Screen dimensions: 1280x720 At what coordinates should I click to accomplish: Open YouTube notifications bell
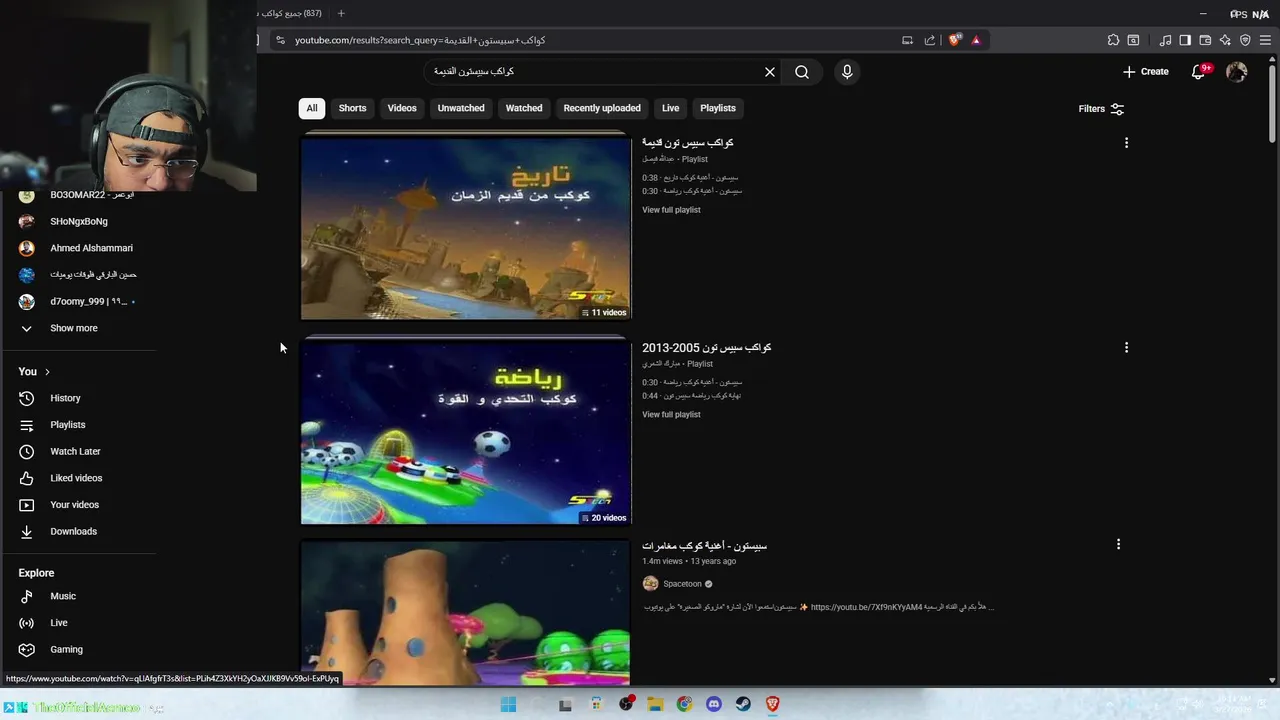pyautogui.click(x=1199, y=72)
